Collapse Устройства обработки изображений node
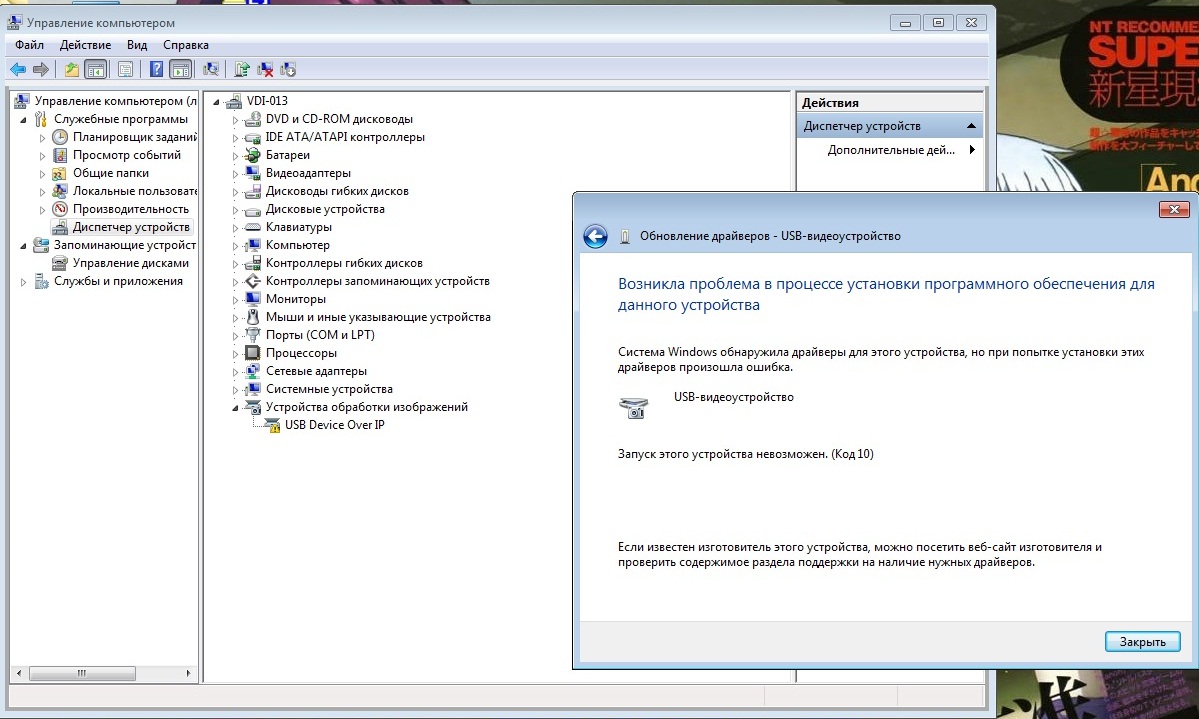 click(x=237, y=407)
